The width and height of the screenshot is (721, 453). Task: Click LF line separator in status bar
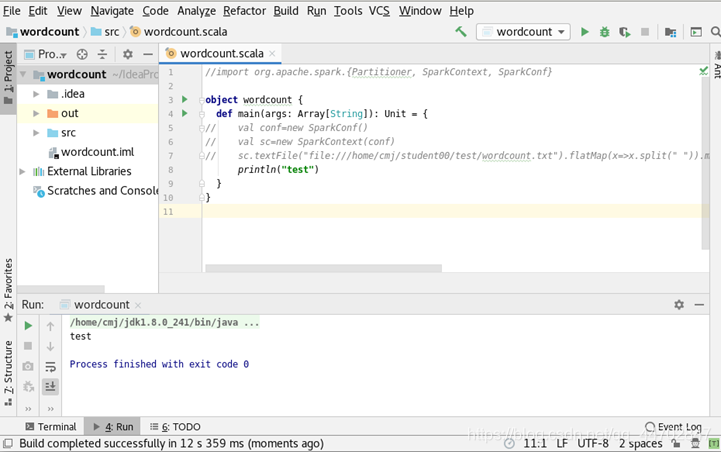coord(562,443)
